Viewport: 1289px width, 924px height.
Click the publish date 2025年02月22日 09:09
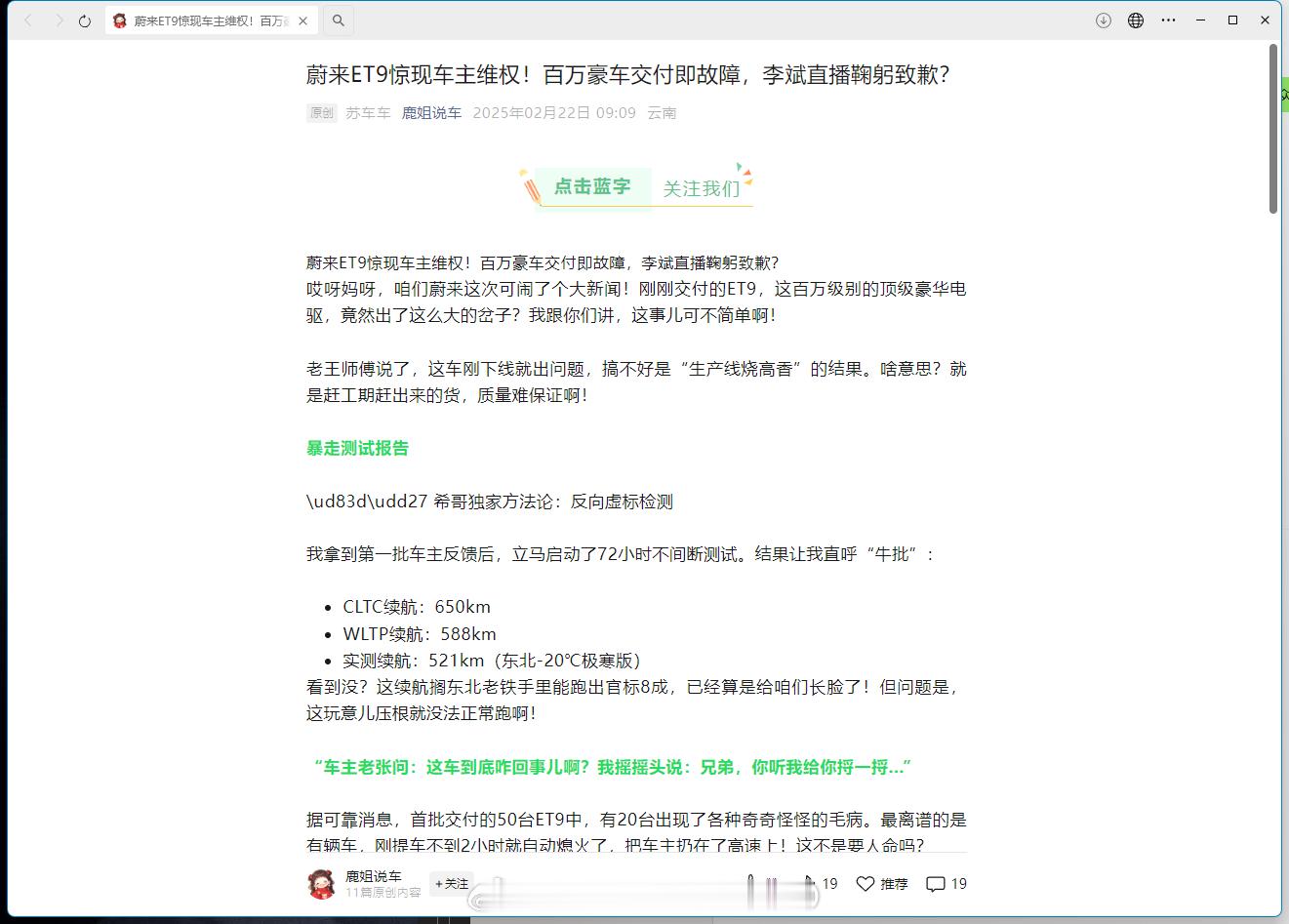click(554, 113)
